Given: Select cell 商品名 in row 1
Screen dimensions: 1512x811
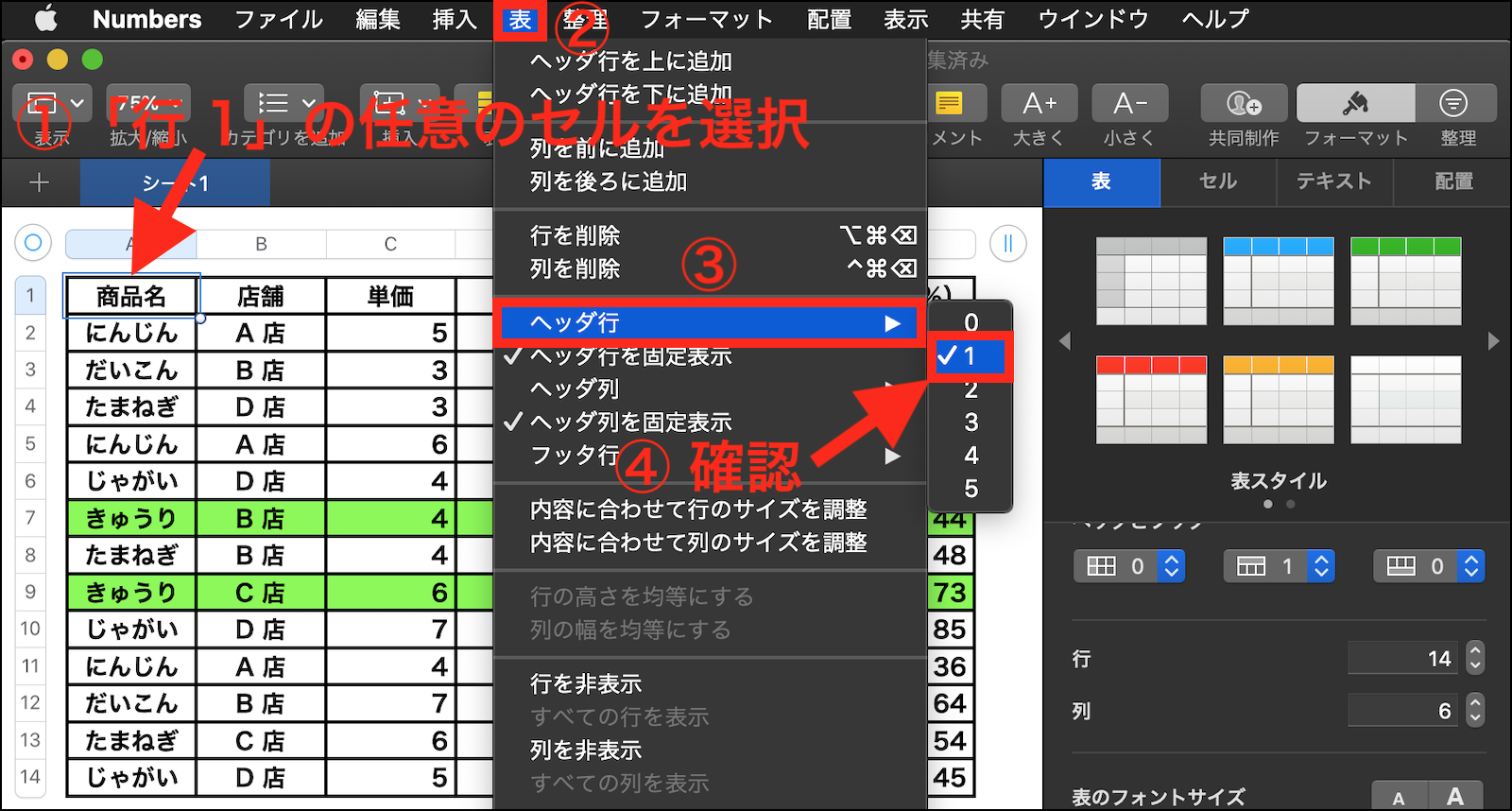Looking at the screenshot, I should point(131,296).
